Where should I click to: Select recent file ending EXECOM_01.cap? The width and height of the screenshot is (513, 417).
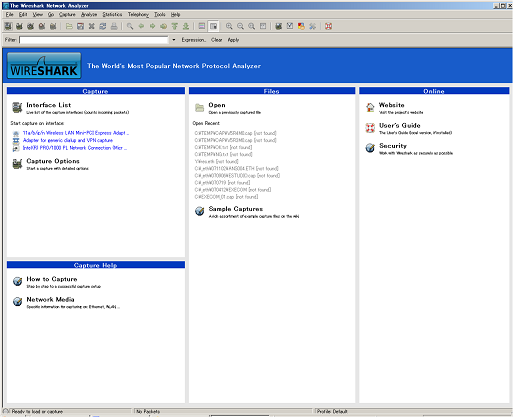pos(226,197)
